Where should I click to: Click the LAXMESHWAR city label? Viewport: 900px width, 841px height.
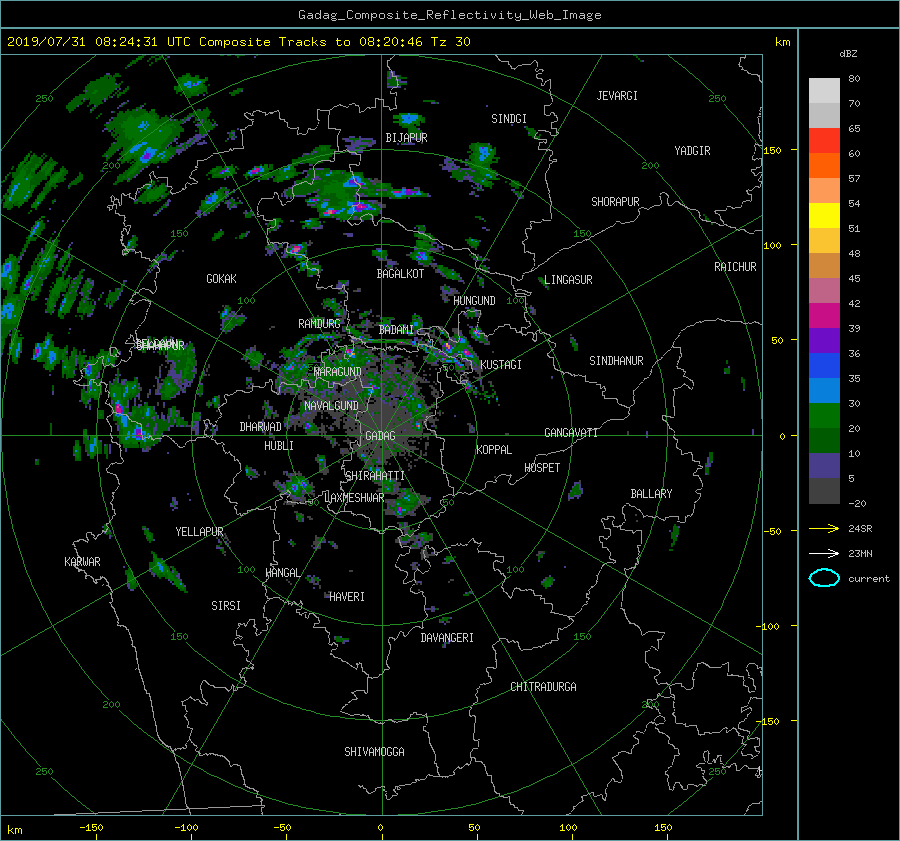pos(354,498)
